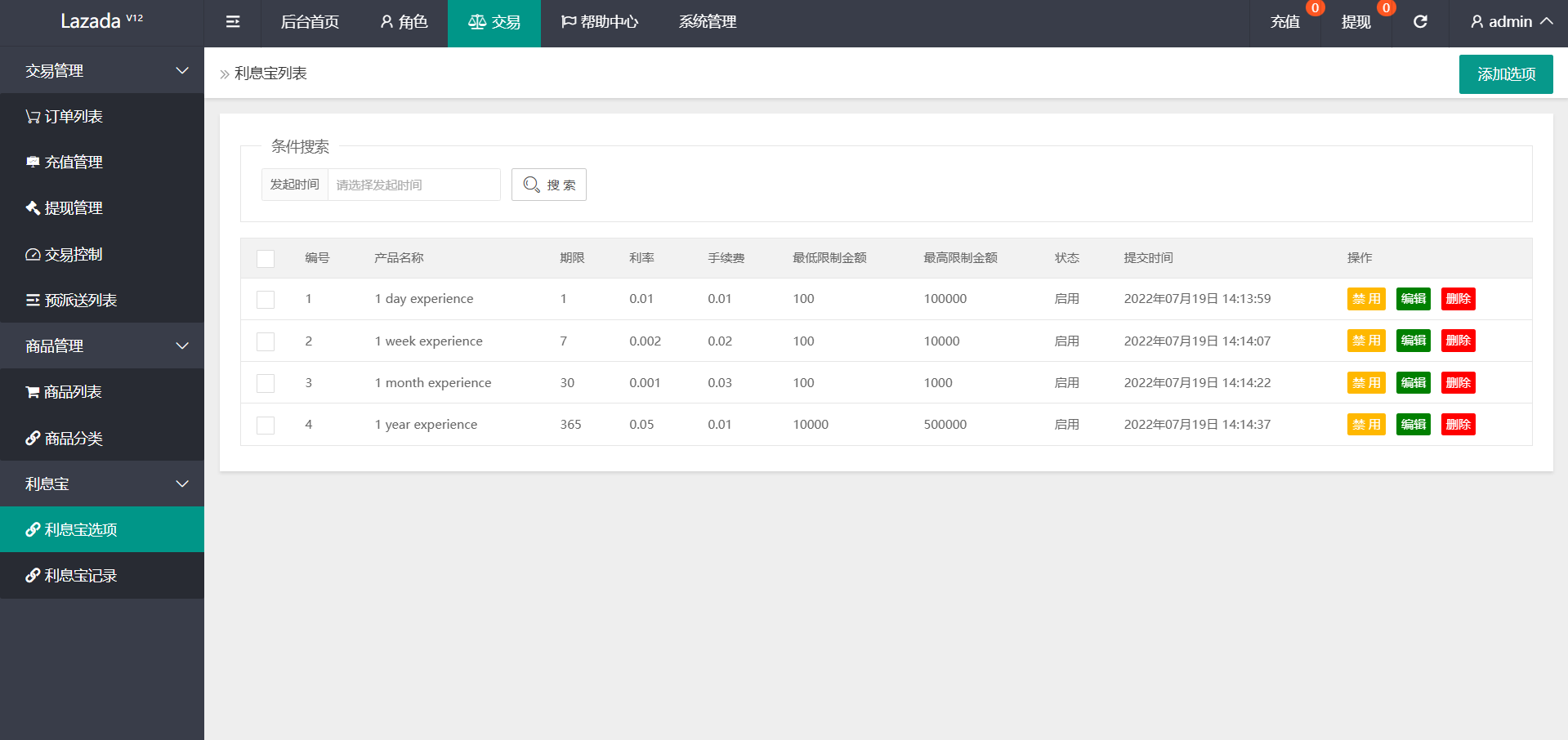Viewport: 1568px width, 740px height.
Task: Click the magnifier icon in search button
Action: [531, 185]
